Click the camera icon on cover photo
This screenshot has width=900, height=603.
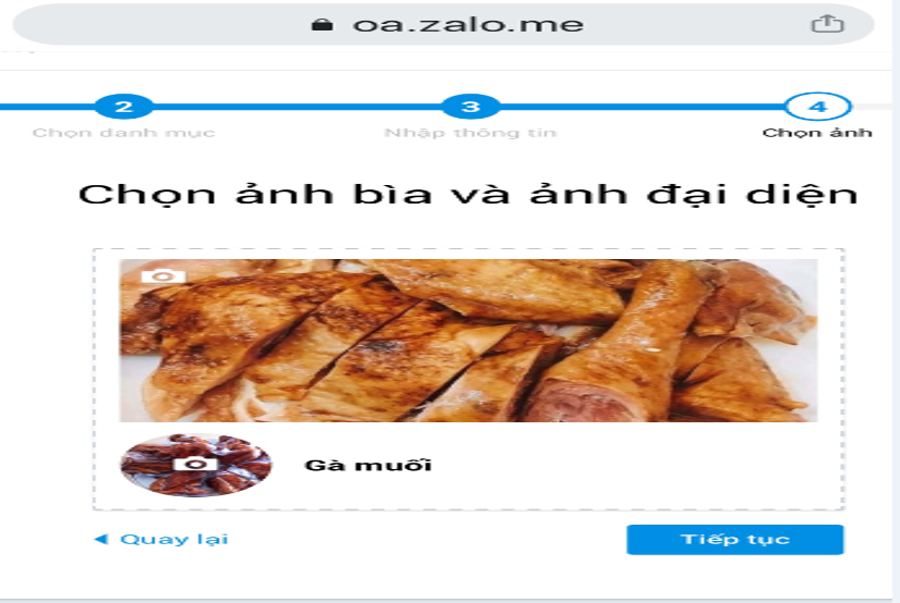(x=164, y=276)
